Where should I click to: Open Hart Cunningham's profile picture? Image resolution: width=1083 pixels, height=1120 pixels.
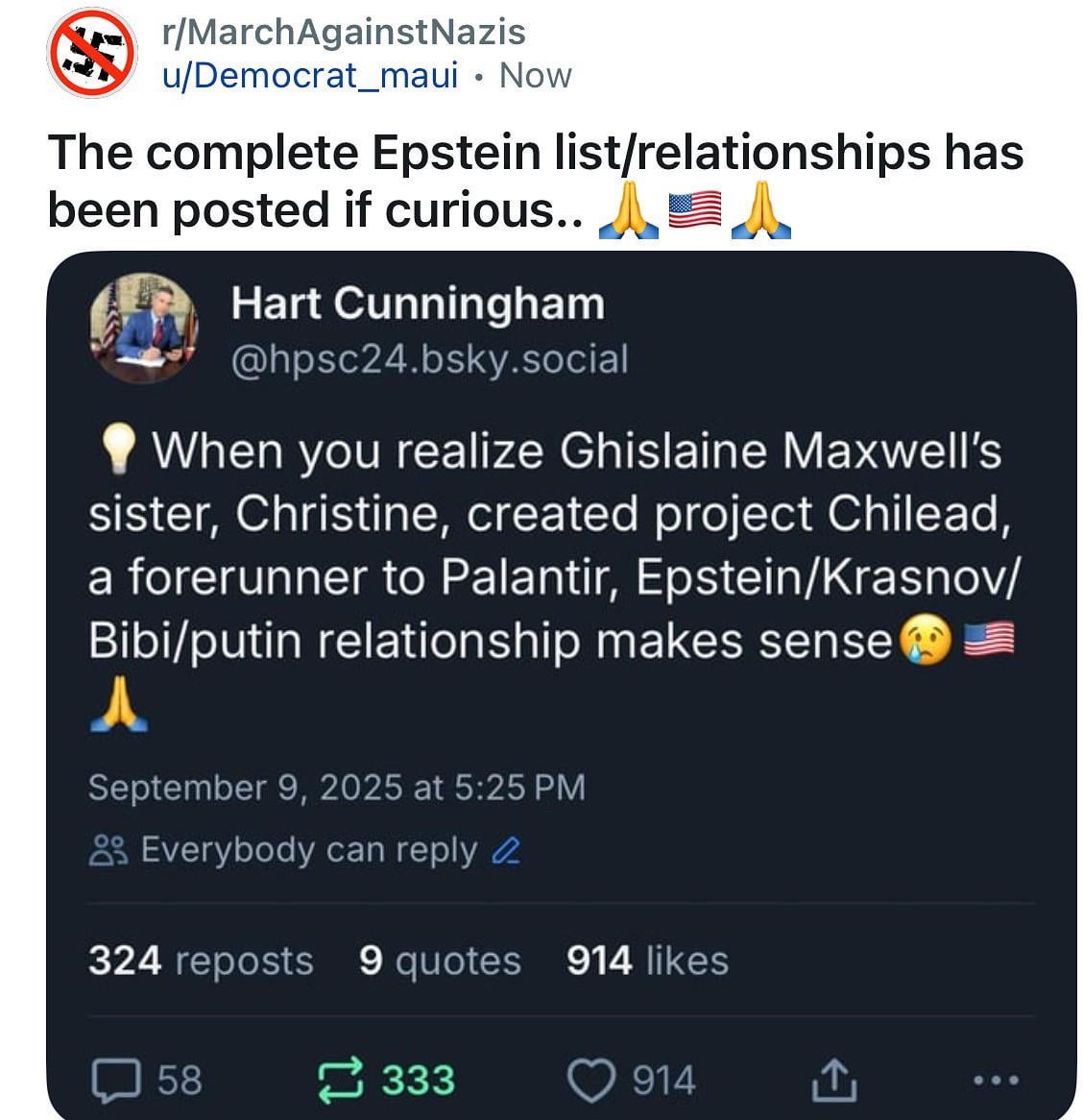[143, 328]
